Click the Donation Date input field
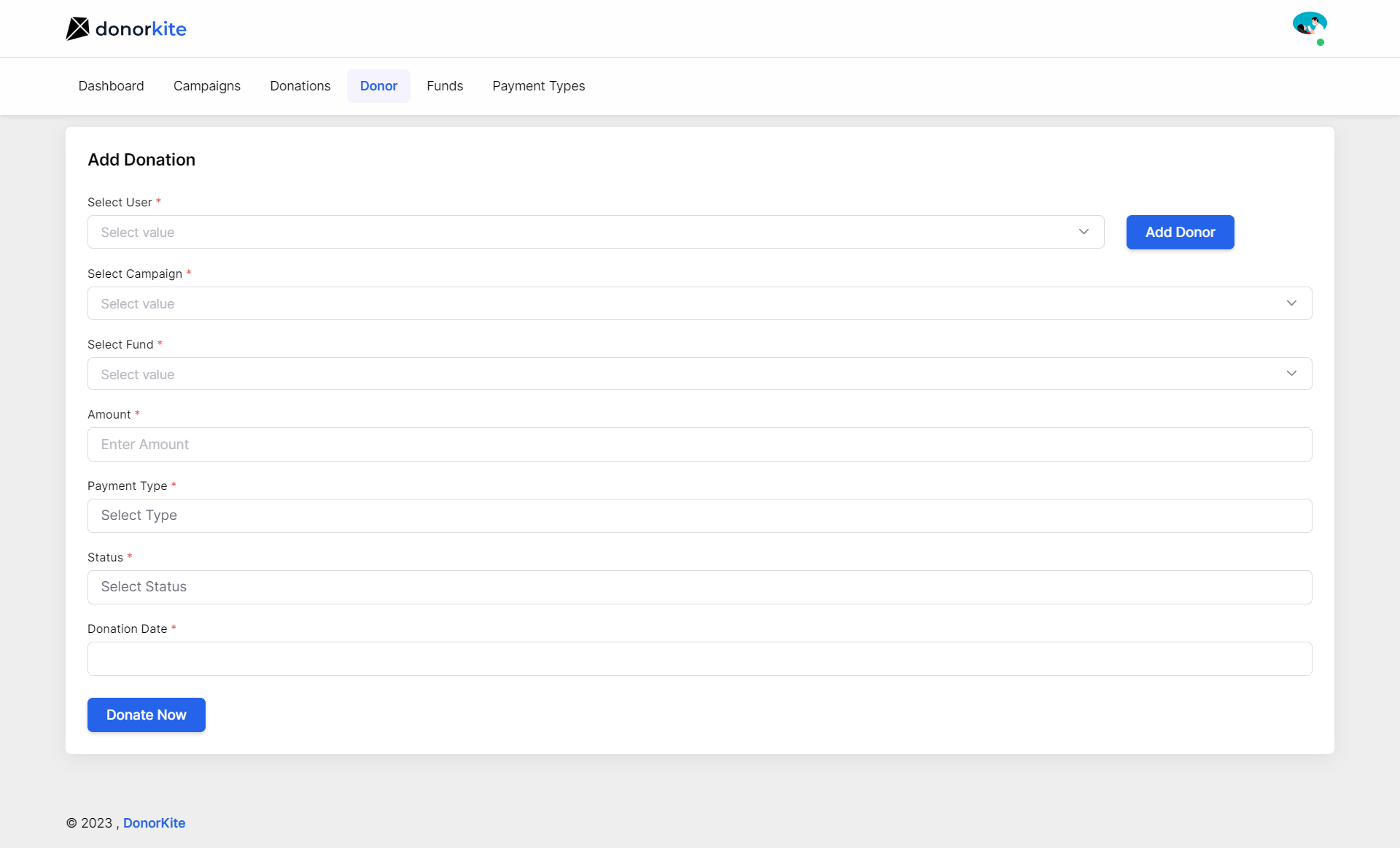This screenshot has height=848, width=1400. point(699,658)
